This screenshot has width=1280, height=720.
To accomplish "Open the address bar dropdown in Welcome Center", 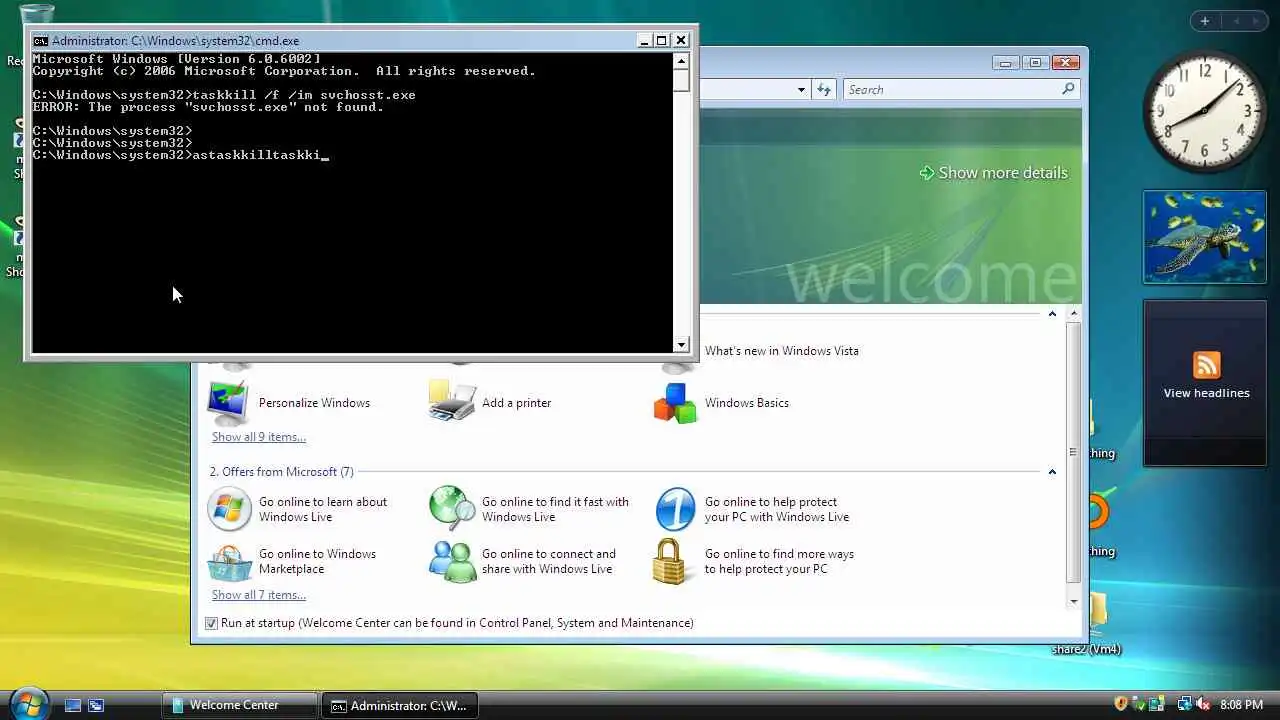I will pyautogui.click(x=801, y=89).
